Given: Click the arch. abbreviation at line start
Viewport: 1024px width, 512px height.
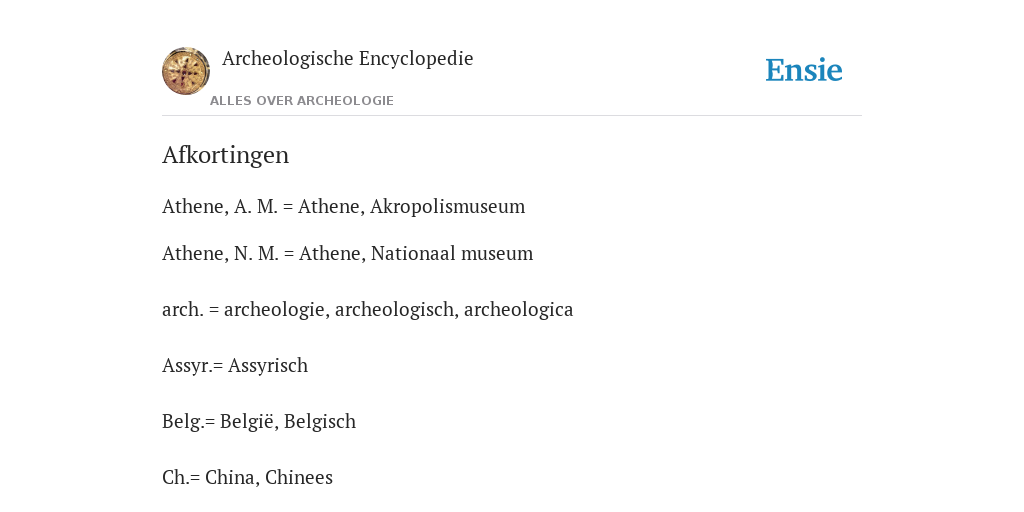Looking at the screenshot, I should (x=182, y=310).
